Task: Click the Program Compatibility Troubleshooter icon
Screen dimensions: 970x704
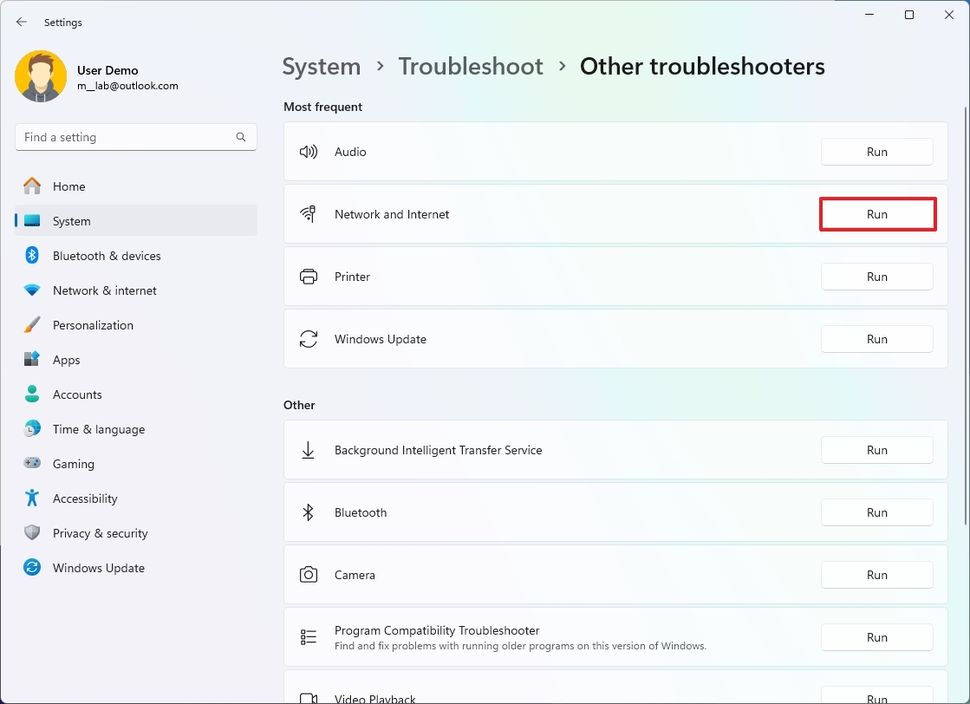Action: [x=309, y=637]
